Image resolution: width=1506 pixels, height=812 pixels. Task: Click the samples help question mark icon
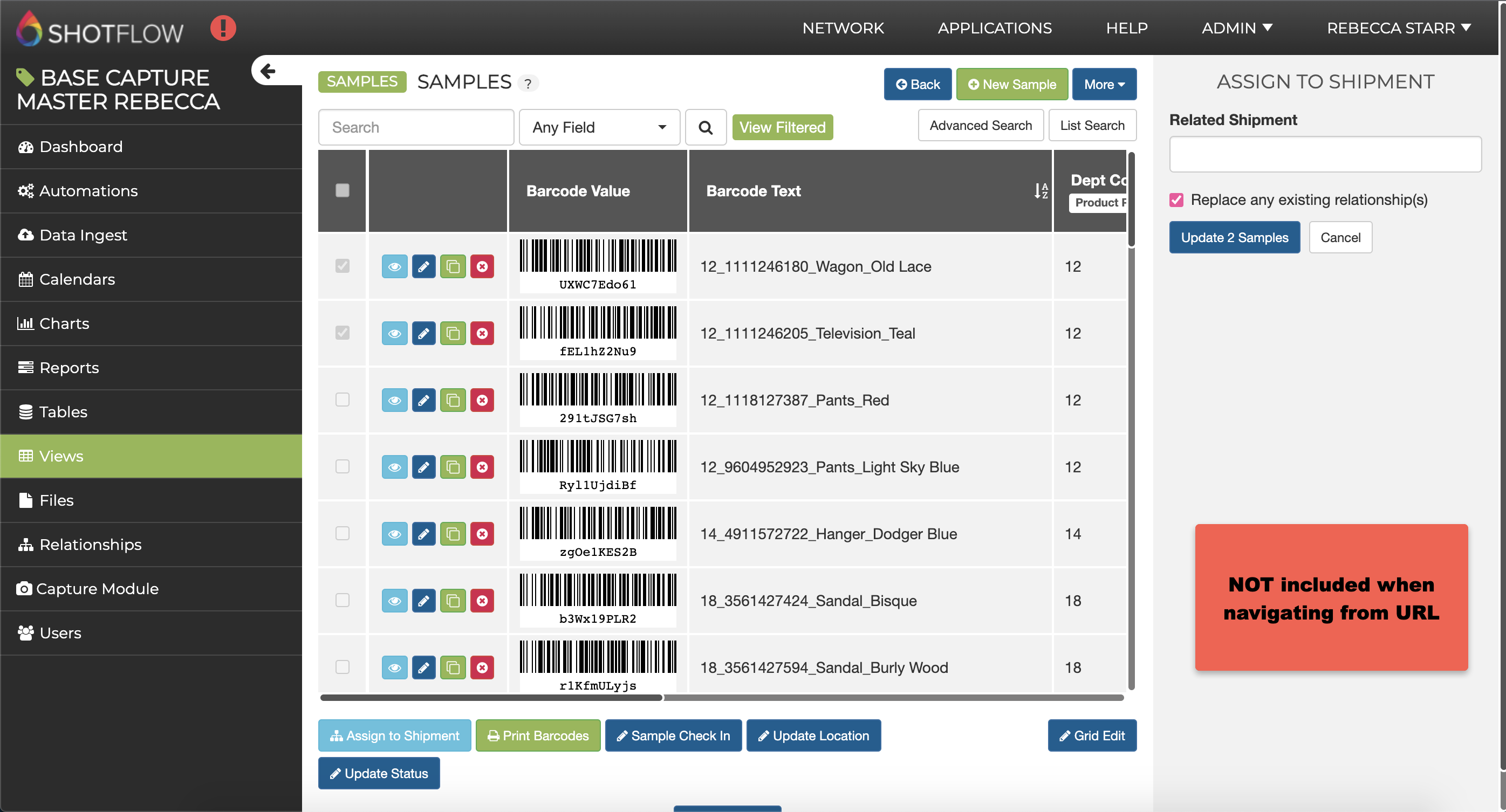tap(528, 84)
